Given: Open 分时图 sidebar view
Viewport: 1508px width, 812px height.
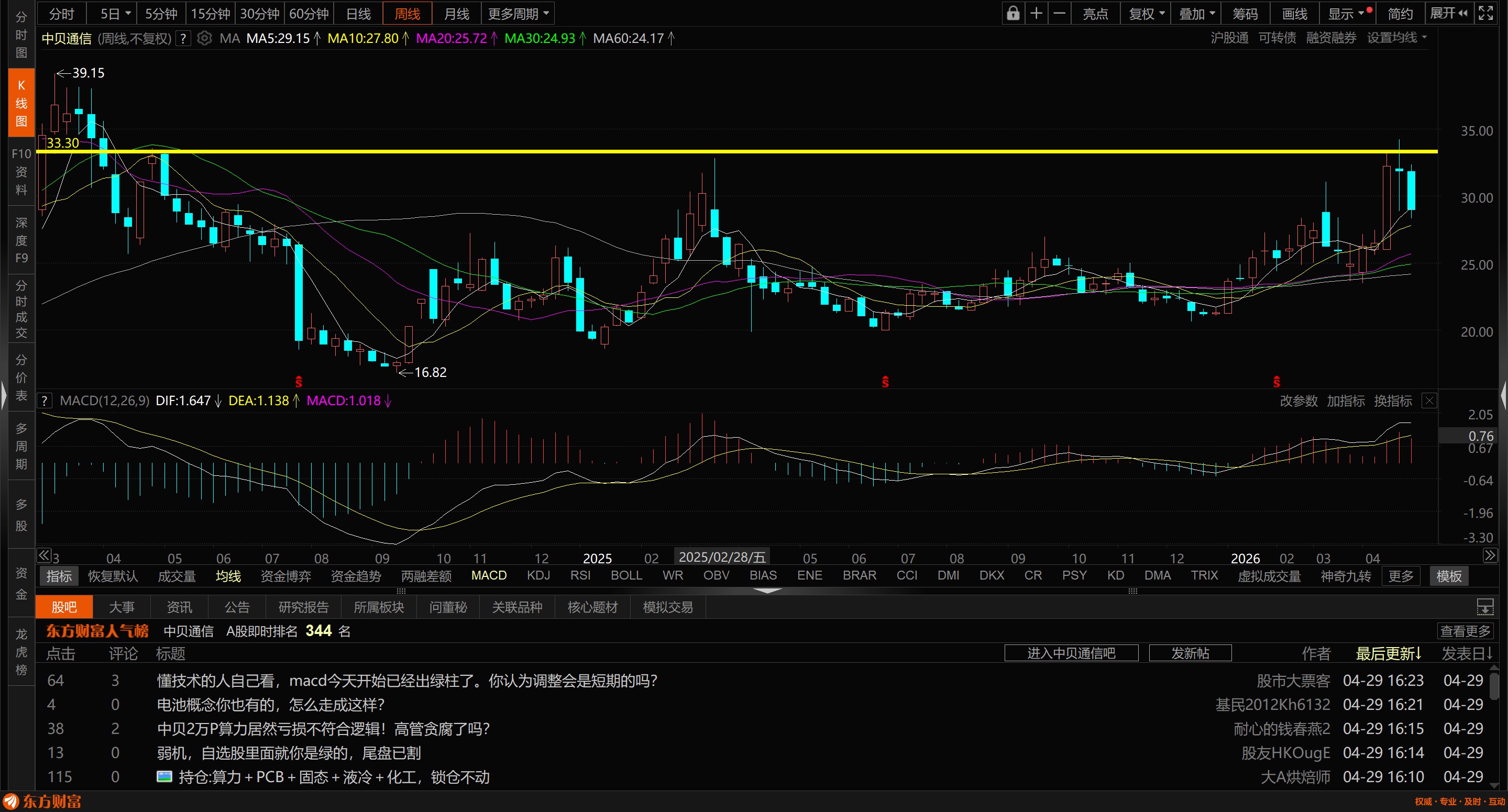Looking at the screenshot, I should point(21,35).
